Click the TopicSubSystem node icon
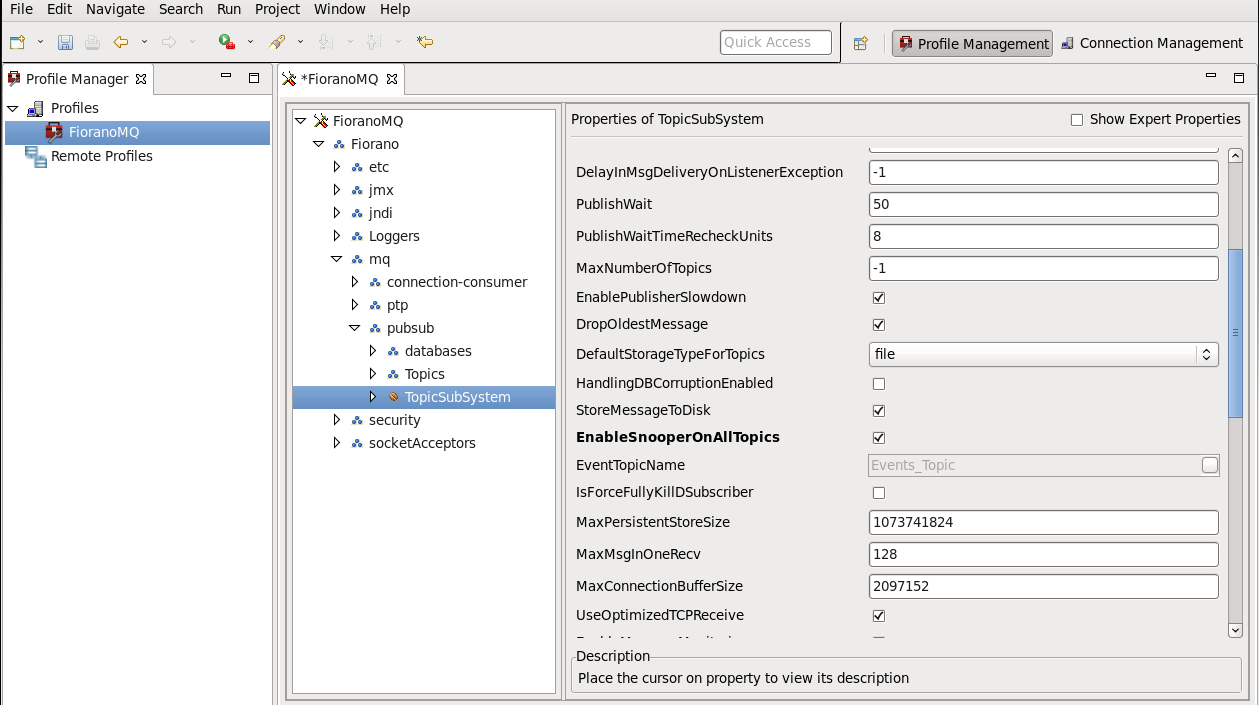This screenshot has height=705, width=1259. [x=394, y=397]
